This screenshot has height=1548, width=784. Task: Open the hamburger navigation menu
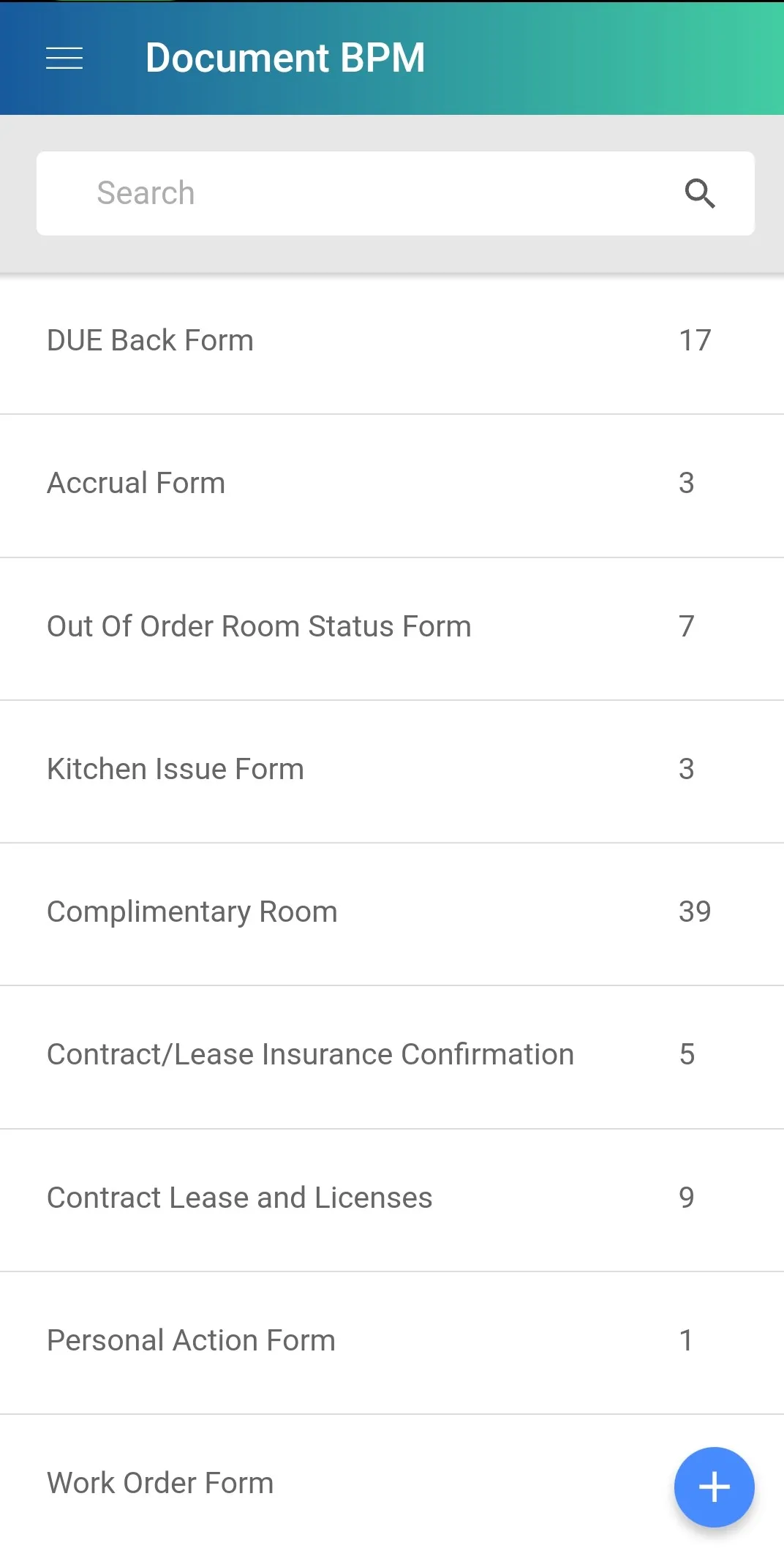click(64, 58)
